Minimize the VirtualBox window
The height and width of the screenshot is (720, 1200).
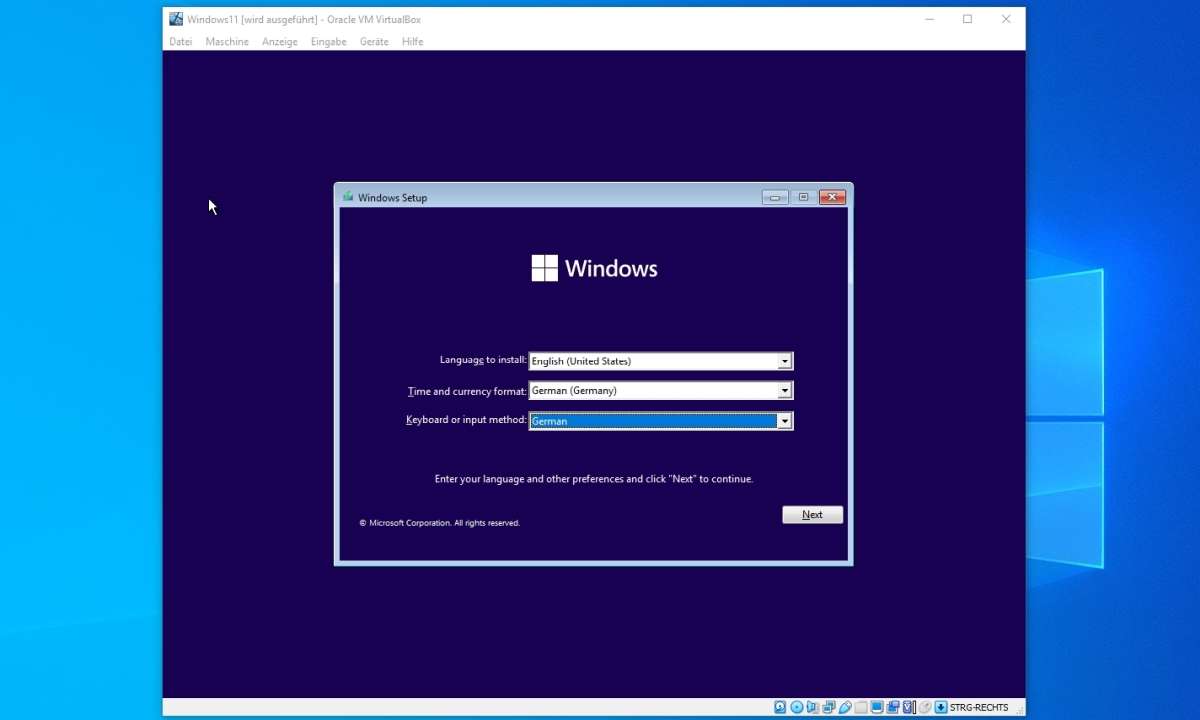[929, 19]
